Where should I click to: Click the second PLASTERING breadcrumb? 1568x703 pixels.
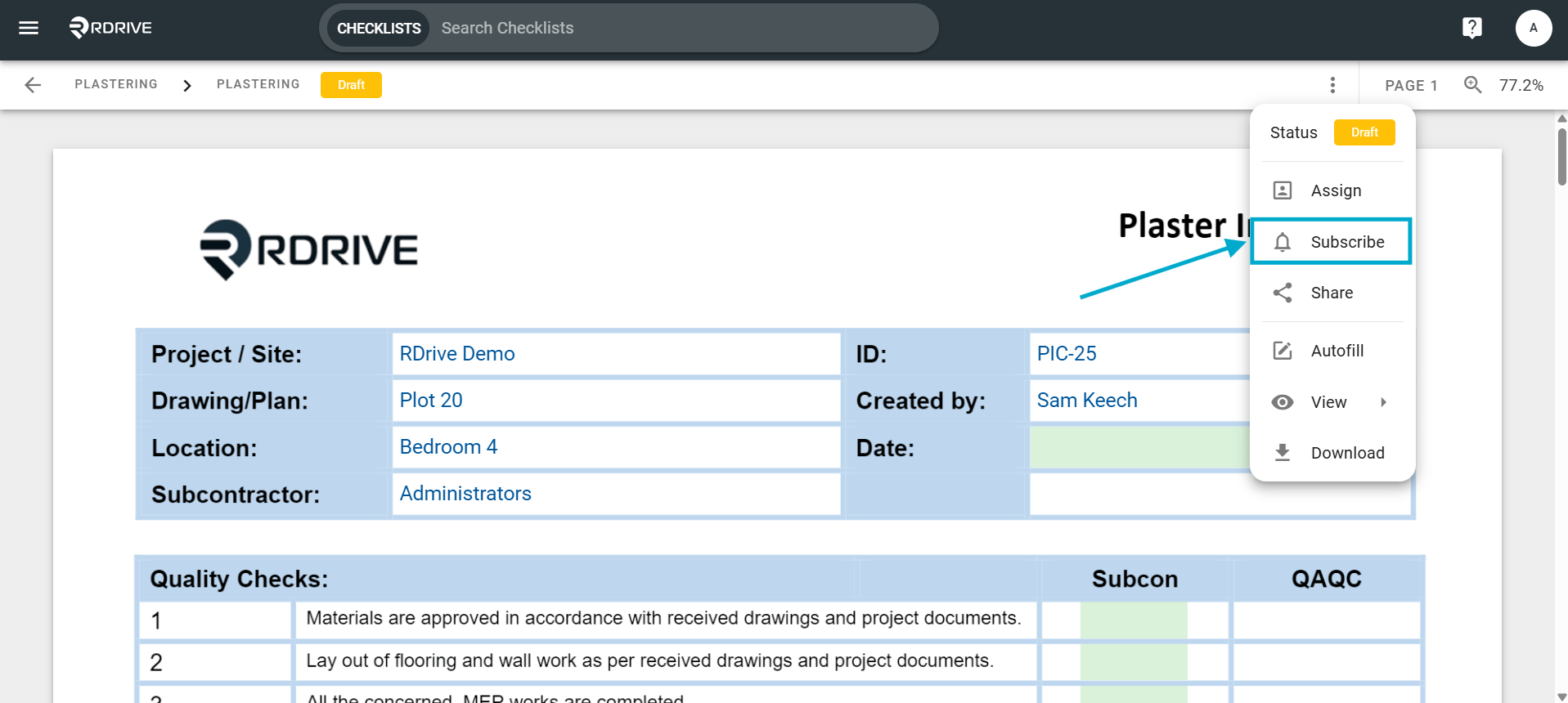(x=258, y=84)
